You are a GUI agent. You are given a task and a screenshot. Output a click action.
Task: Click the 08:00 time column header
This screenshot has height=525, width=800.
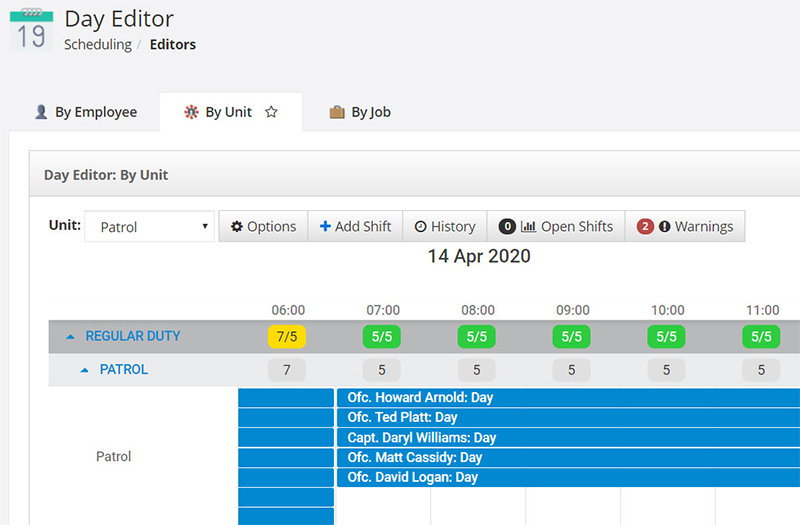coord(478,310)
